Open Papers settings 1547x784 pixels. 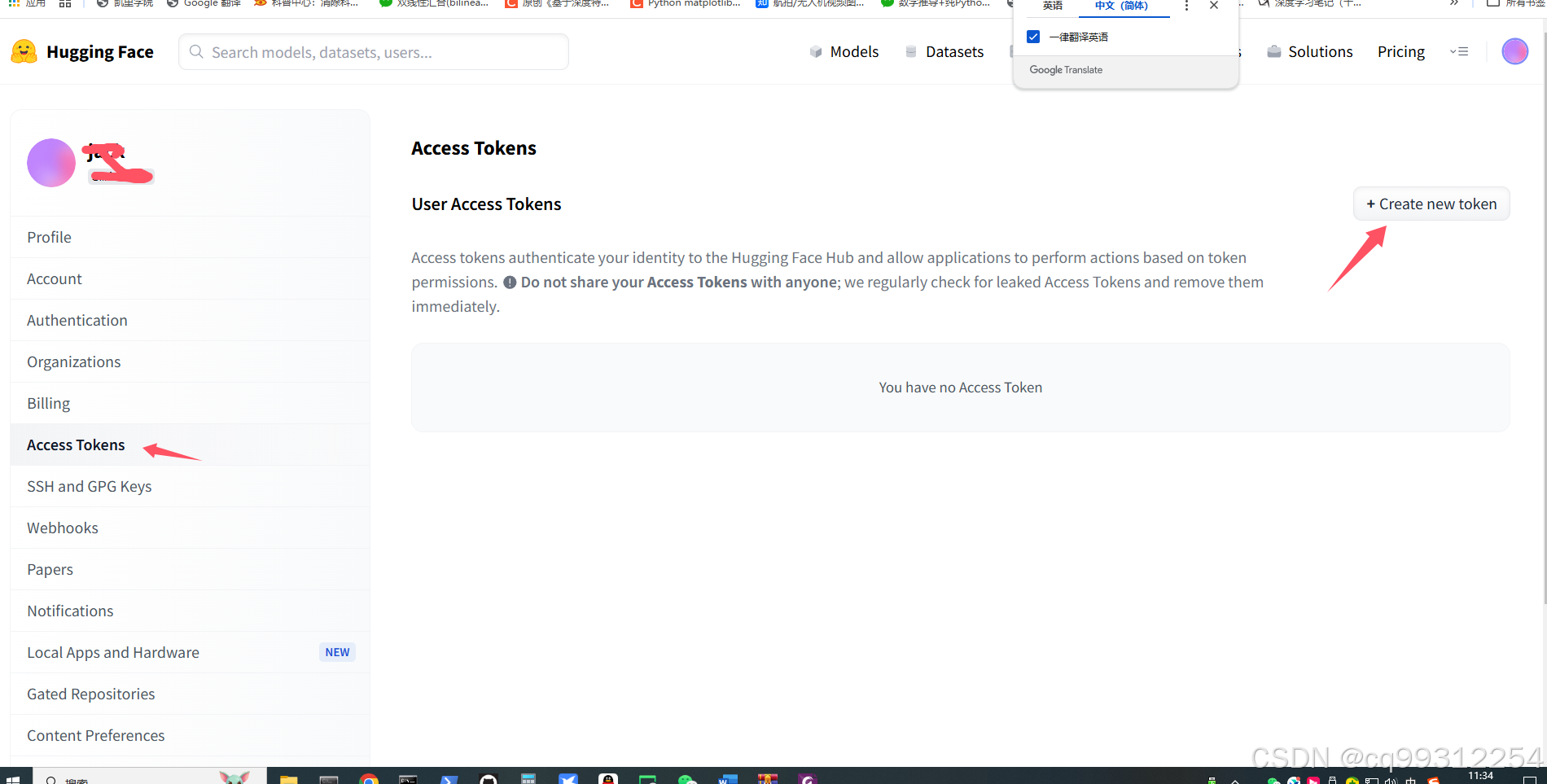click(190, 569)
